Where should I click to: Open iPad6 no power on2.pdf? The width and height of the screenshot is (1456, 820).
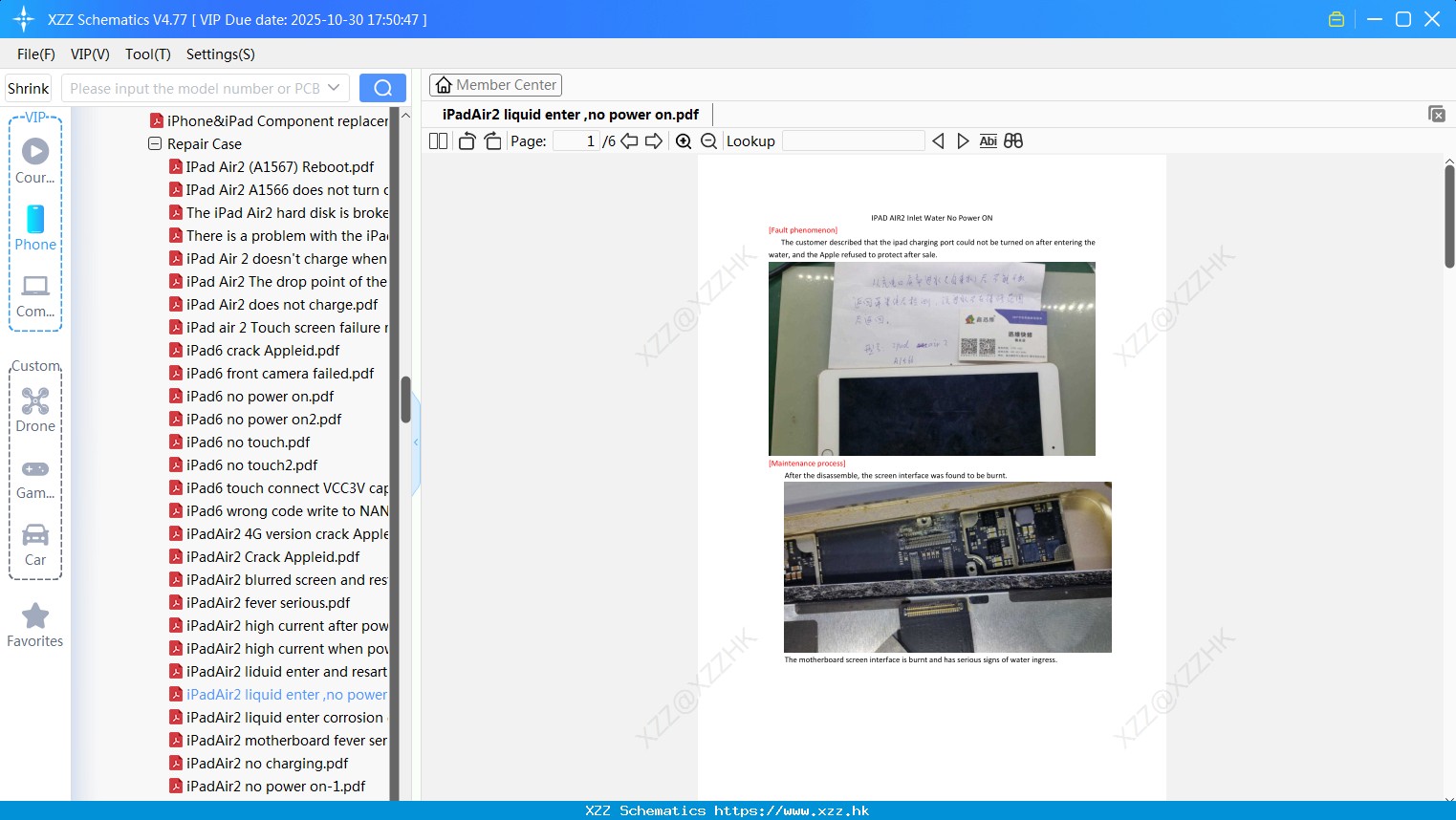255,420
